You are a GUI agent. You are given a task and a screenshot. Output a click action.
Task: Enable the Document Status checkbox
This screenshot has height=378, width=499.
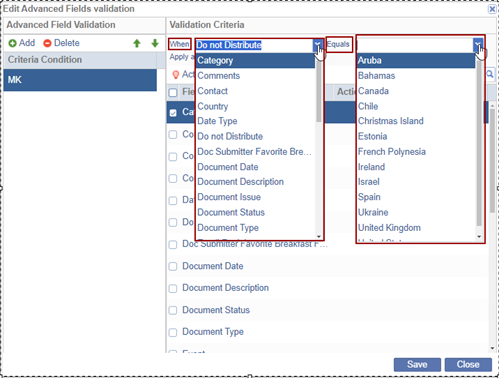(x=173, y=310)
